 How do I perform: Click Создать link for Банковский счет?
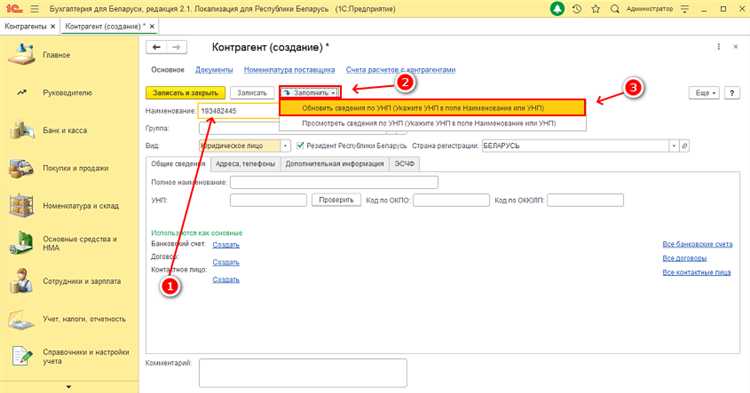click(x=226, y=245)
